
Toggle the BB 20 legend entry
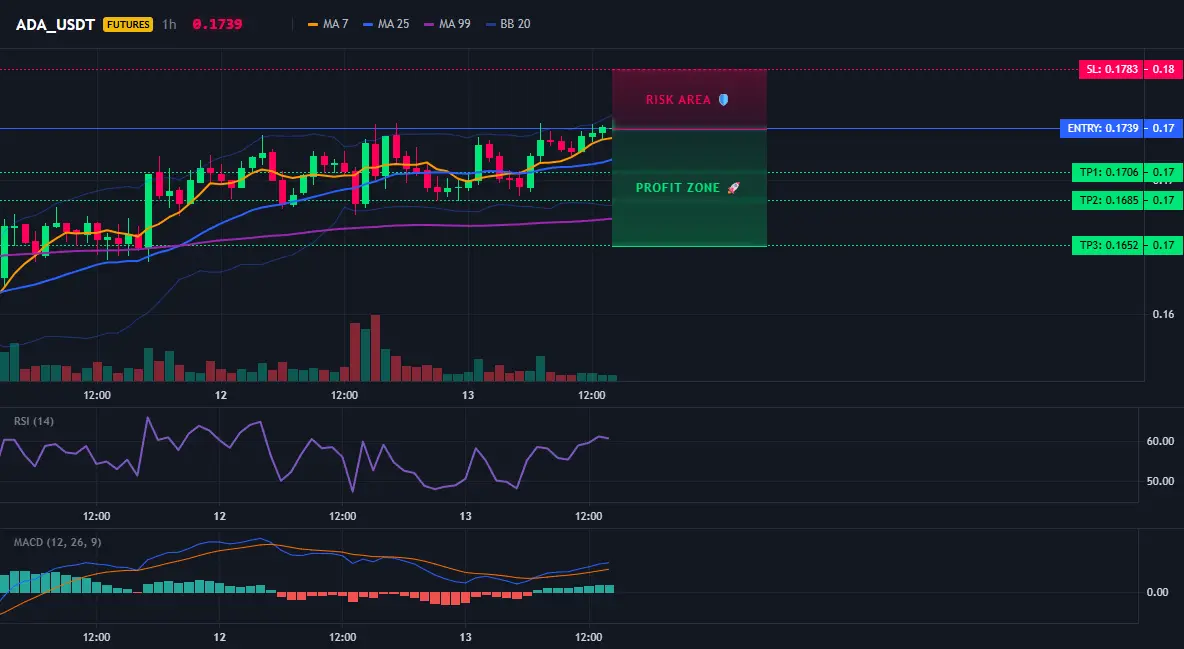(508, 24)
